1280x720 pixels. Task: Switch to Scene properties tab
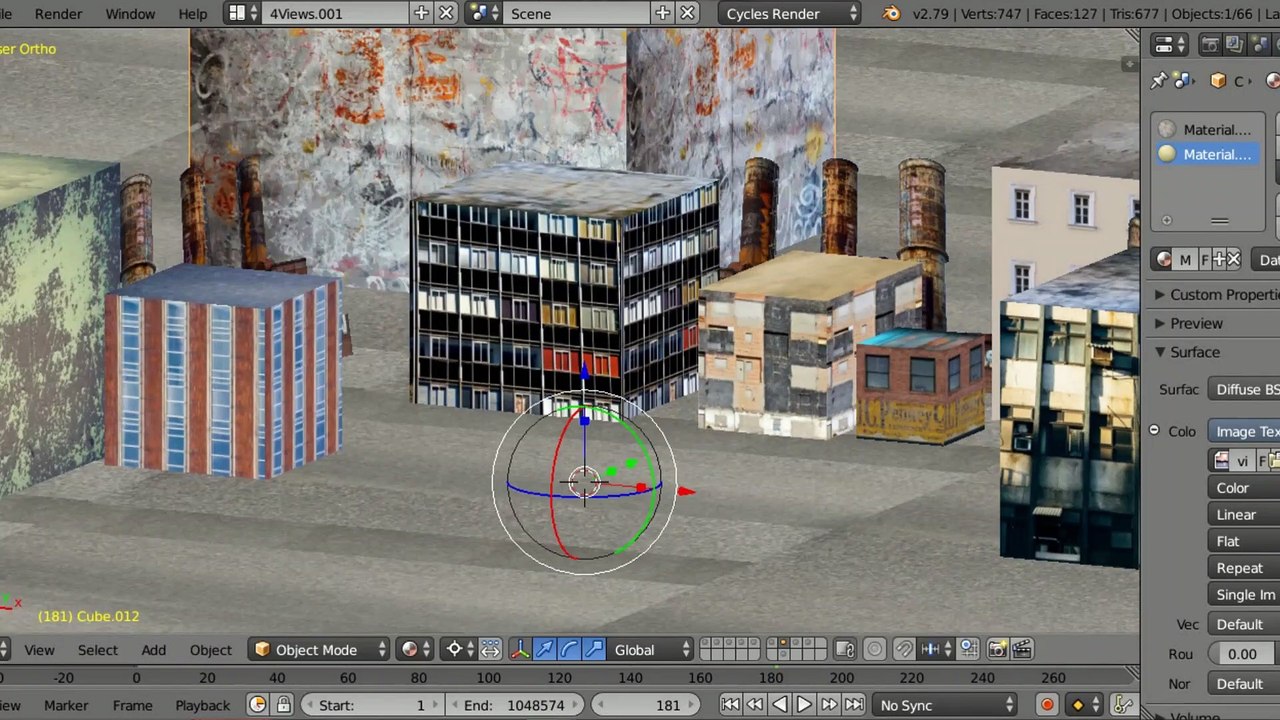(x=1258, y=45)
